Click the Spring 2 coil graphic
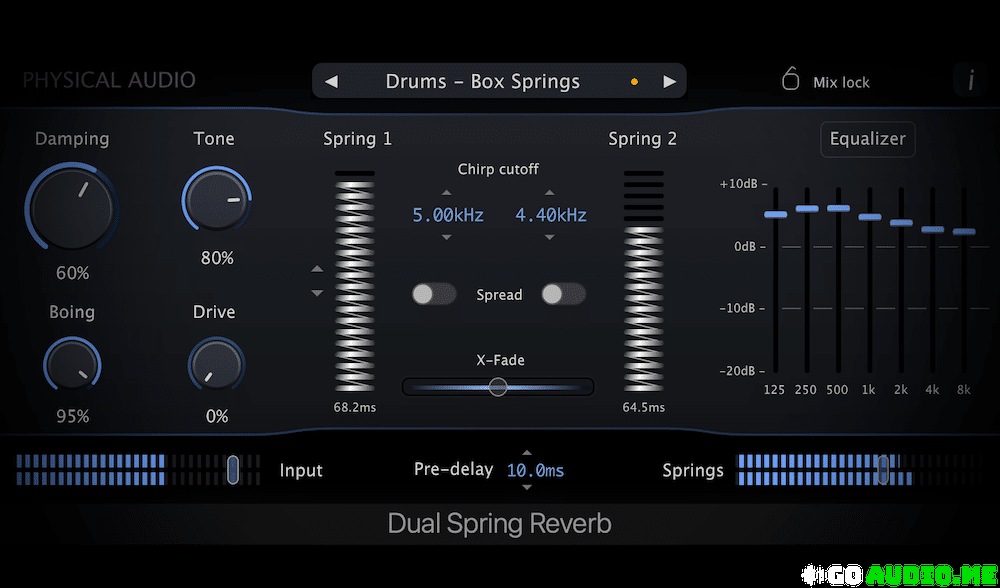Viewport: 1000px width, 588px height. (x=643, y=281)
